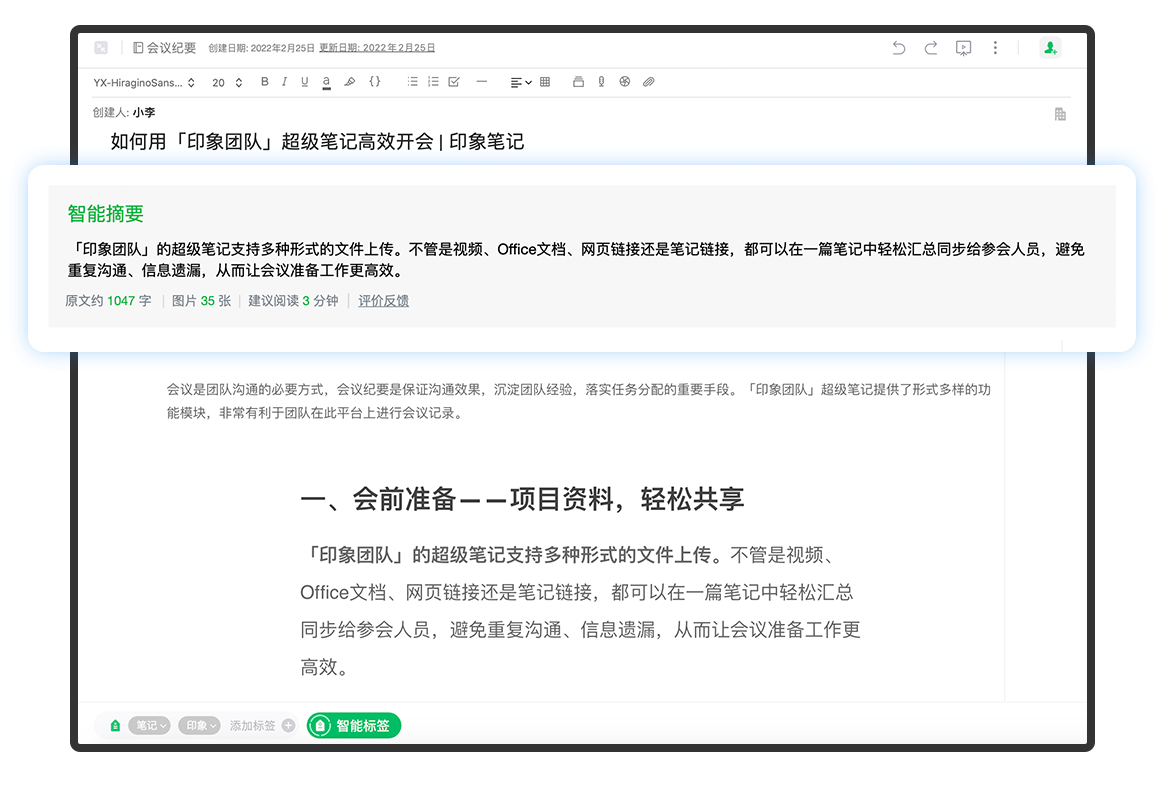Click the green tag icon in the tag bar
The image size is (1160, 788).
coord(115,726)
